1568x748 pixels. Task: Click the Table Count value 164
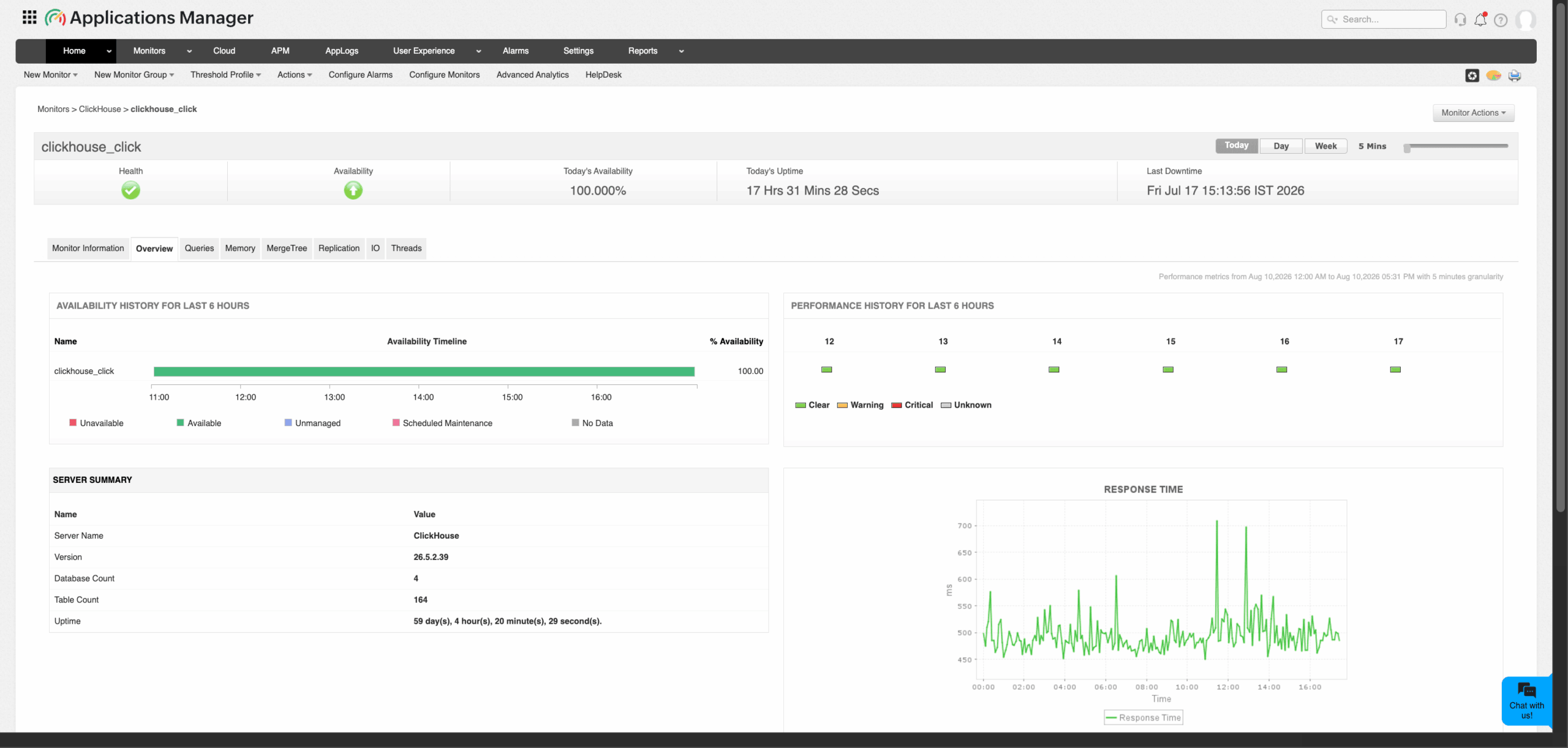[x=420, y=600]
